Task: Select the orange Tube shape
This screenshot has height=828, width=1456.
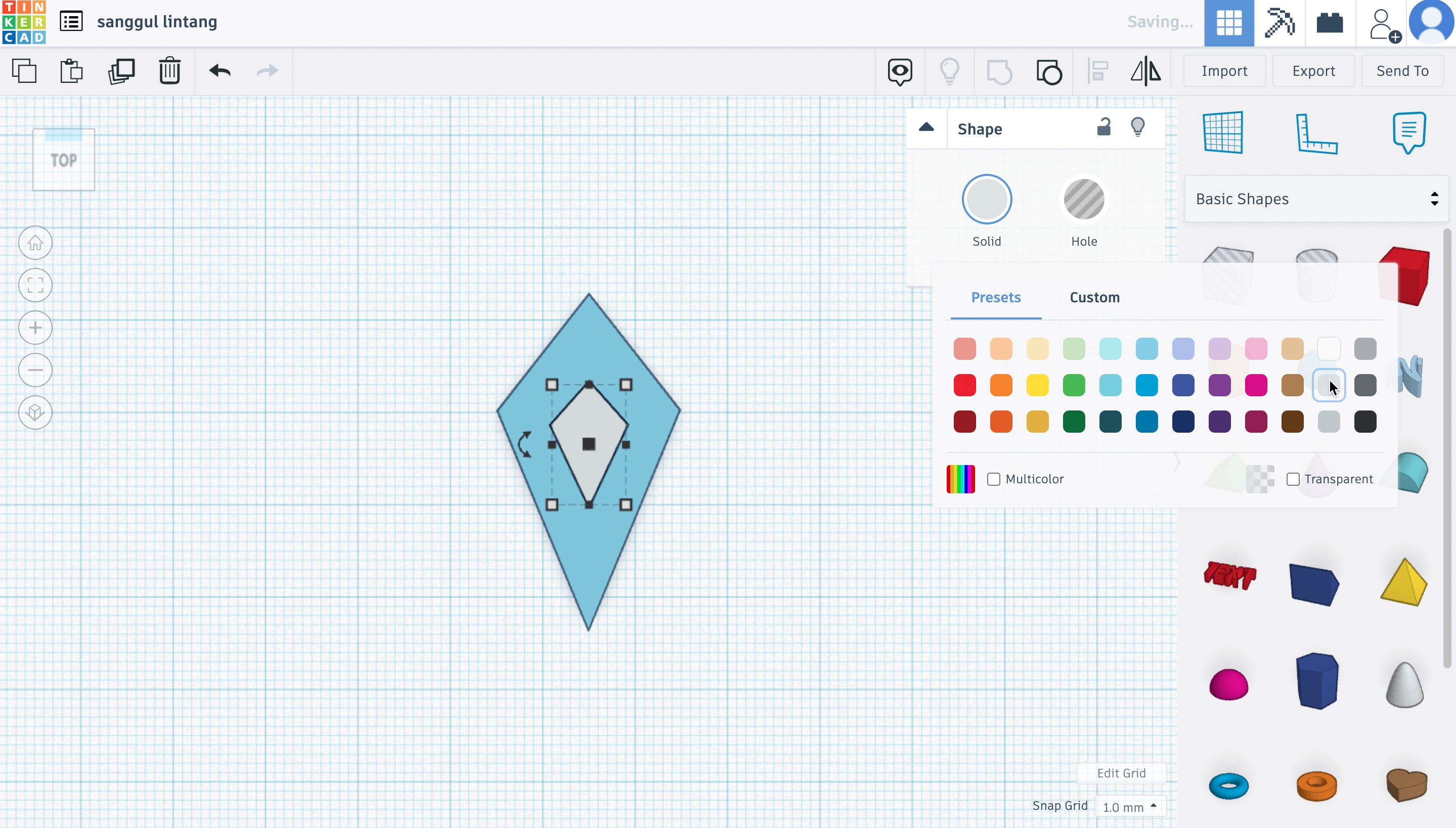Action: 1316,786
